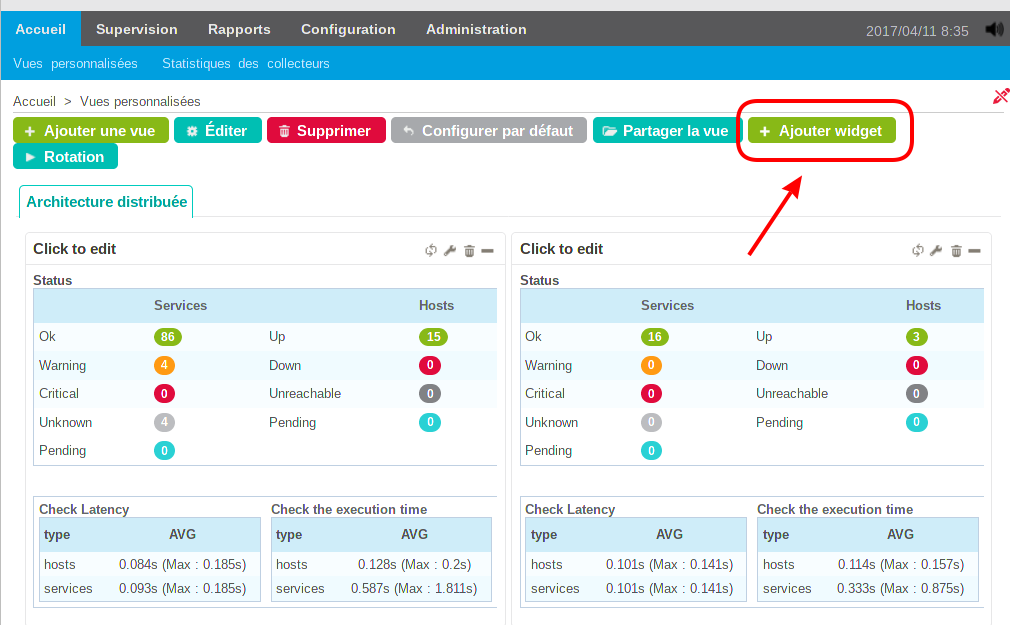Click the Accueil breadcrumb link
1010x625 pixels.
[x=34, y=102]
